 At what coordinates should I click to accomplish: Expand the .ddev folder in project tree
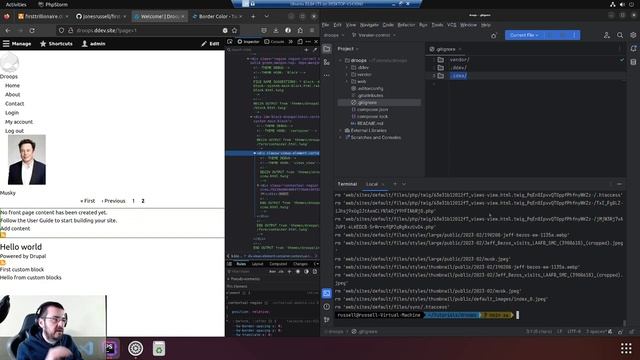pyautogui.click(x=347, y=67)
